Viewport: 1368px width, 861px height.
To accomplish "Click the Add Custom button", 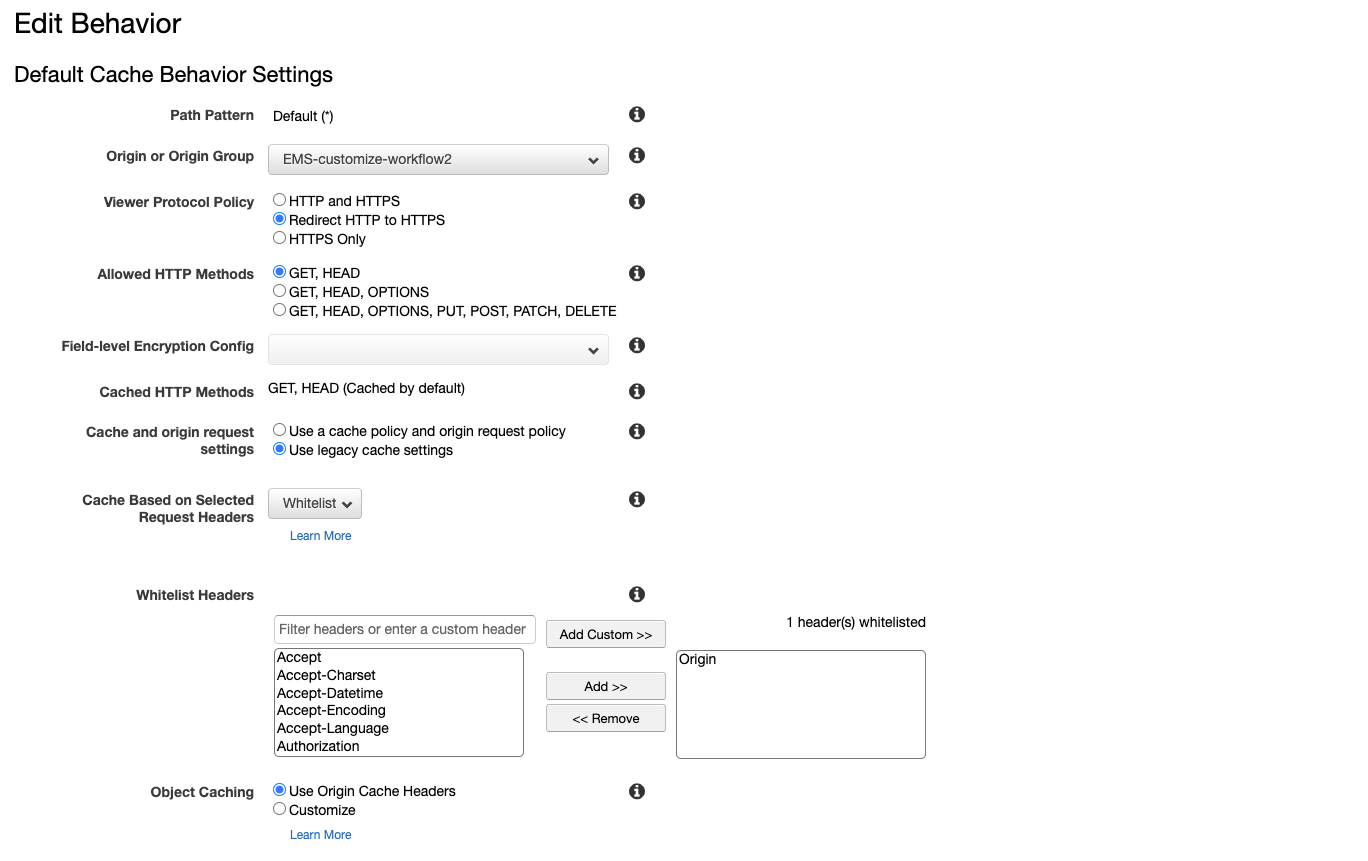I will point(605,634).
